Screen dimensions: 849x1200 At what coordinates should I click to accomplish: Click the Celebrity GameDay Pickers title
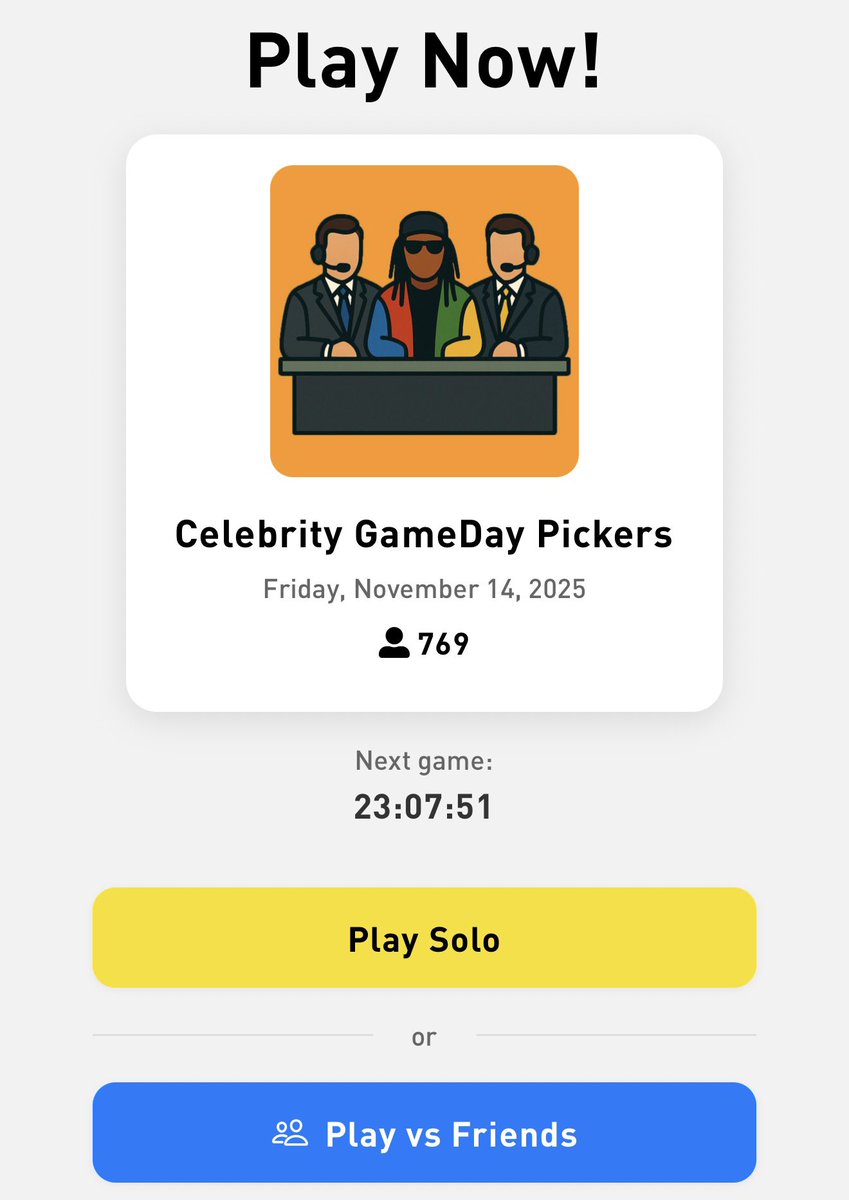pos(424,535)
